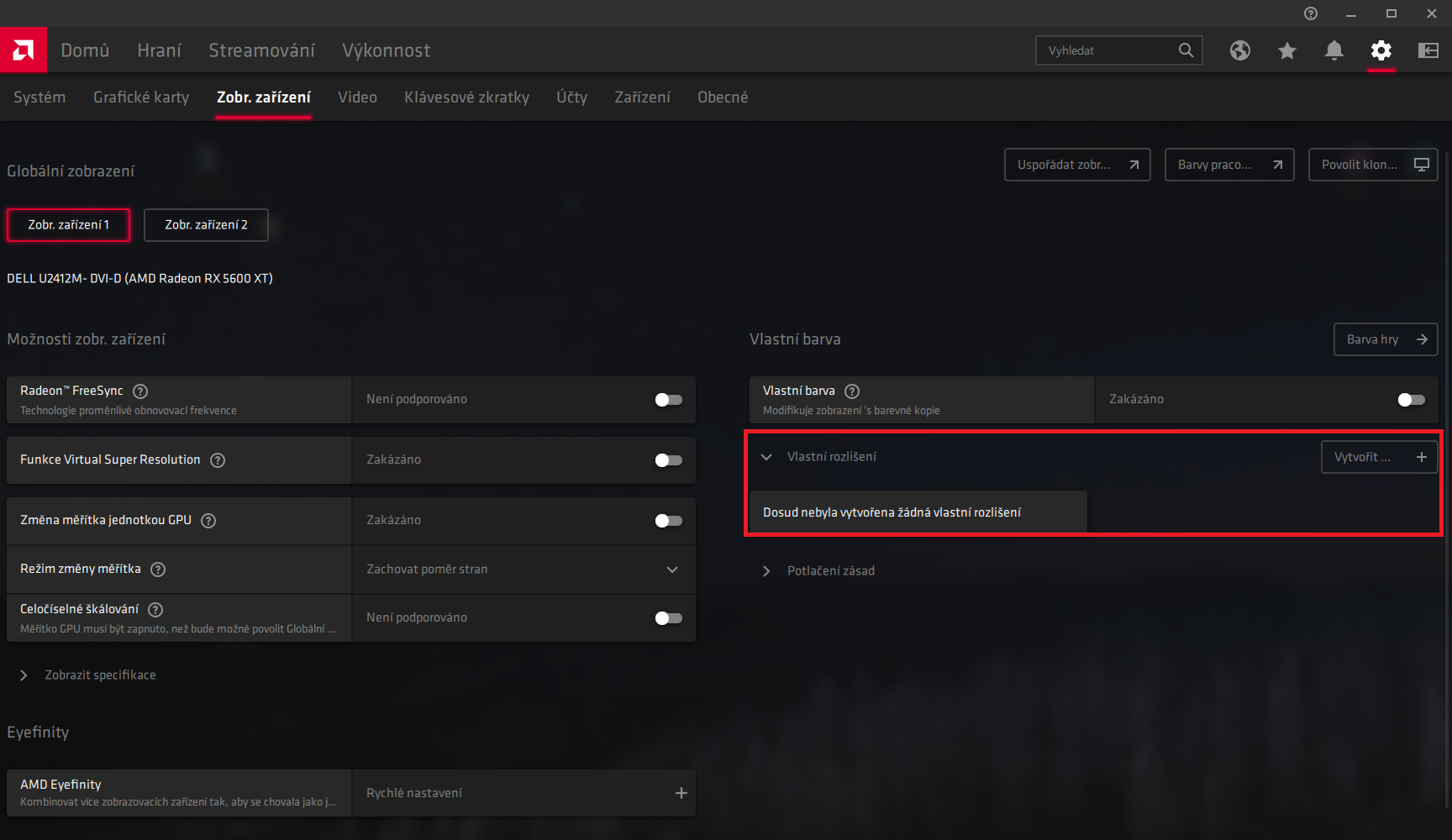
Task: Click Uspořádat zobr... button
Action: click(x=1077, y=165)
